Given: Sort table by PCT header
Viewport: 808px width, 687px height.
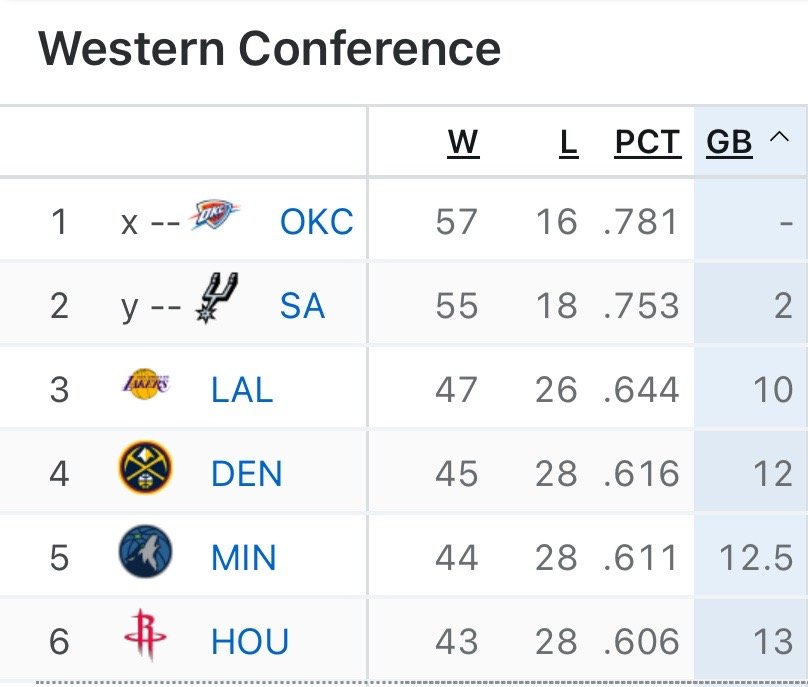Looking at the screenshot, I should point(647,143).
